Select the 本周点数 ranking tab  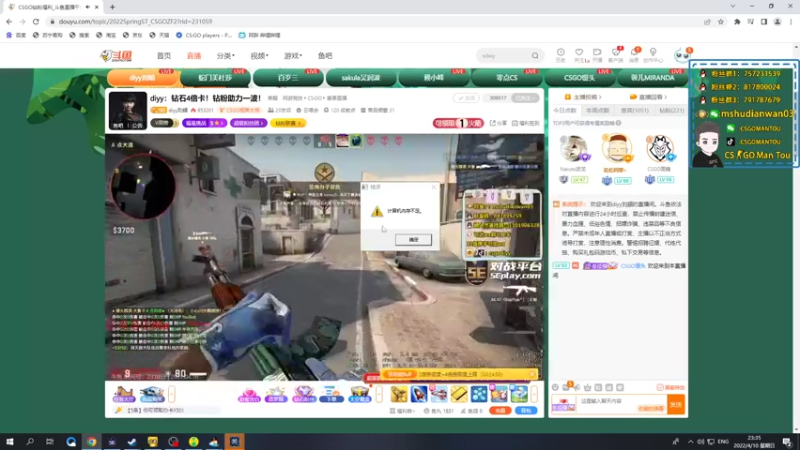tap(598, 110)
